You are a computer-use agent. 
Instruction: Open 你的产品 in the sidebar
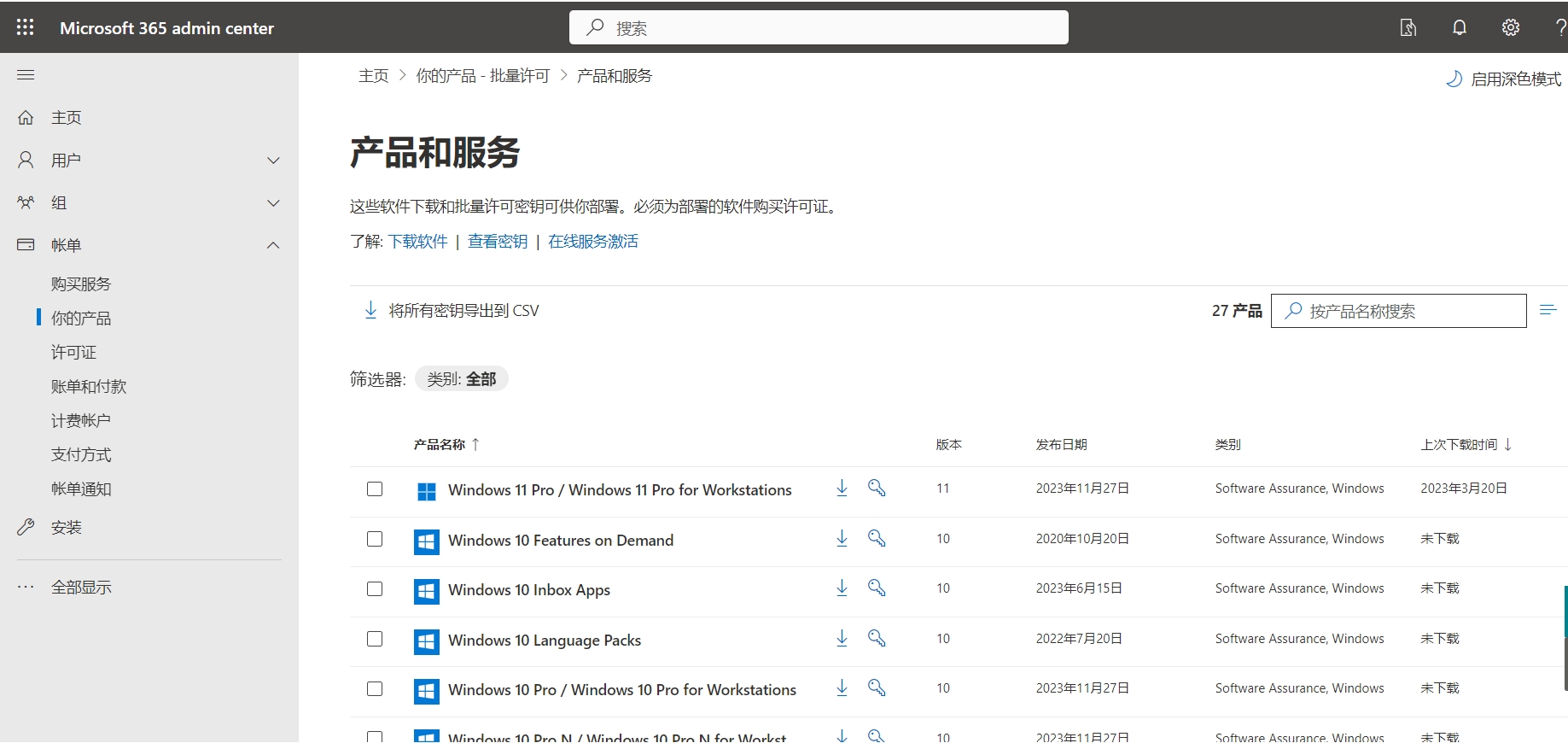[x=81, y=319]
